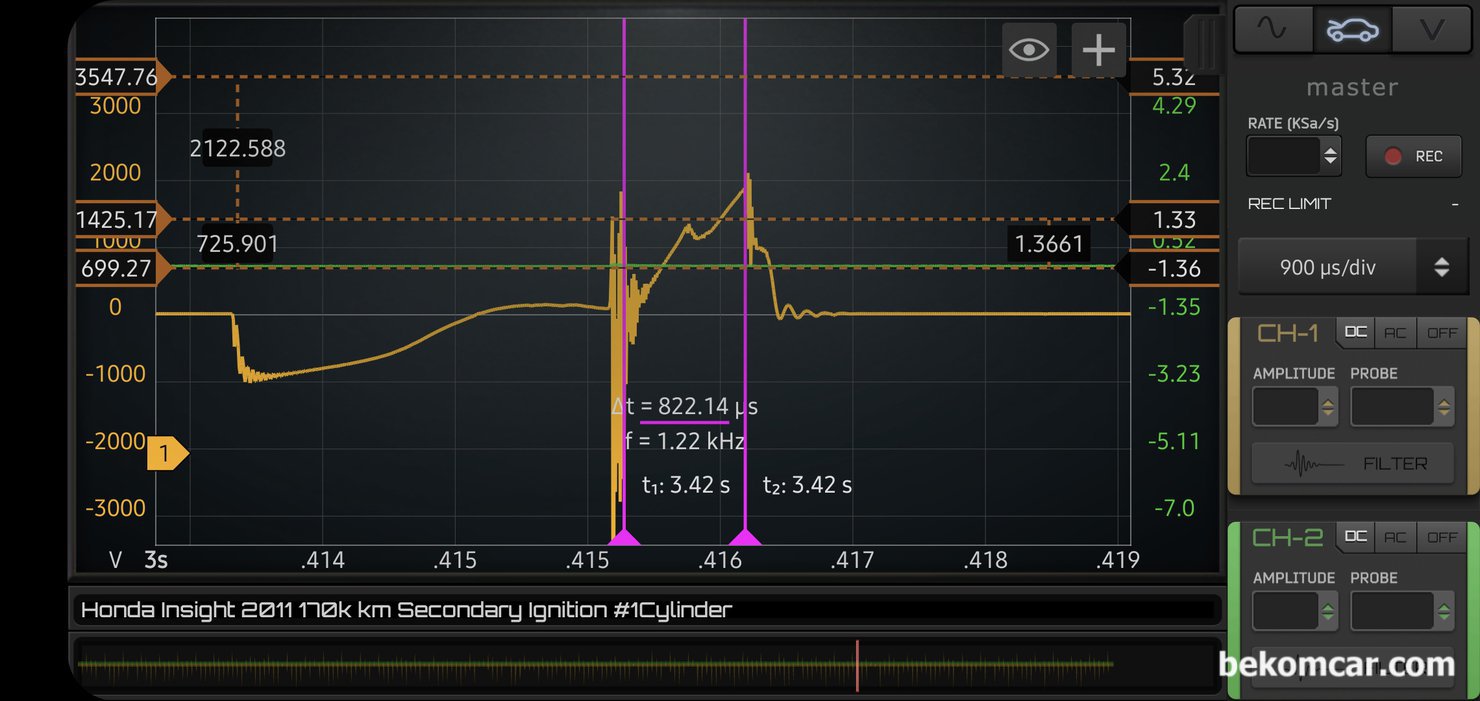The width and height of the screenshot is (1480, 701).
Task: Adjust the RATE (KSa/s) stepper arrows
Action: coord(1329,156)
